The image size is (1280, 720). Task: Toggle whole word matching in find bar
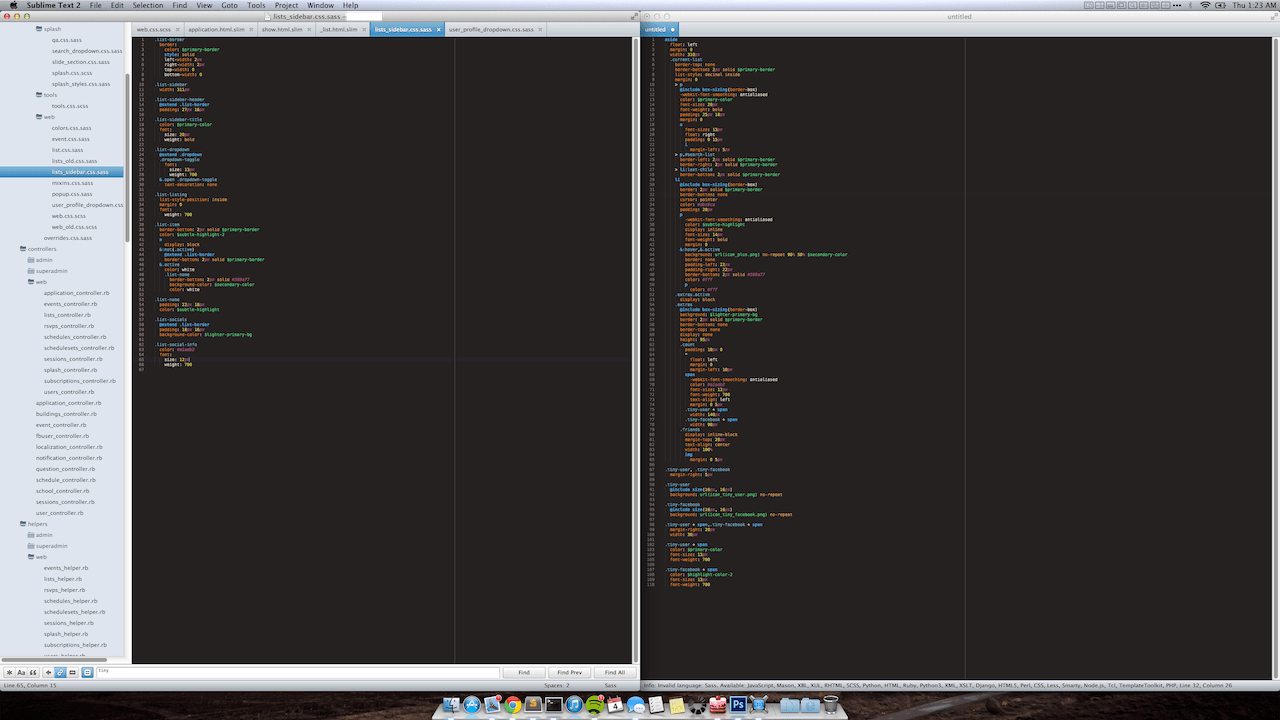tap(33, 672)
